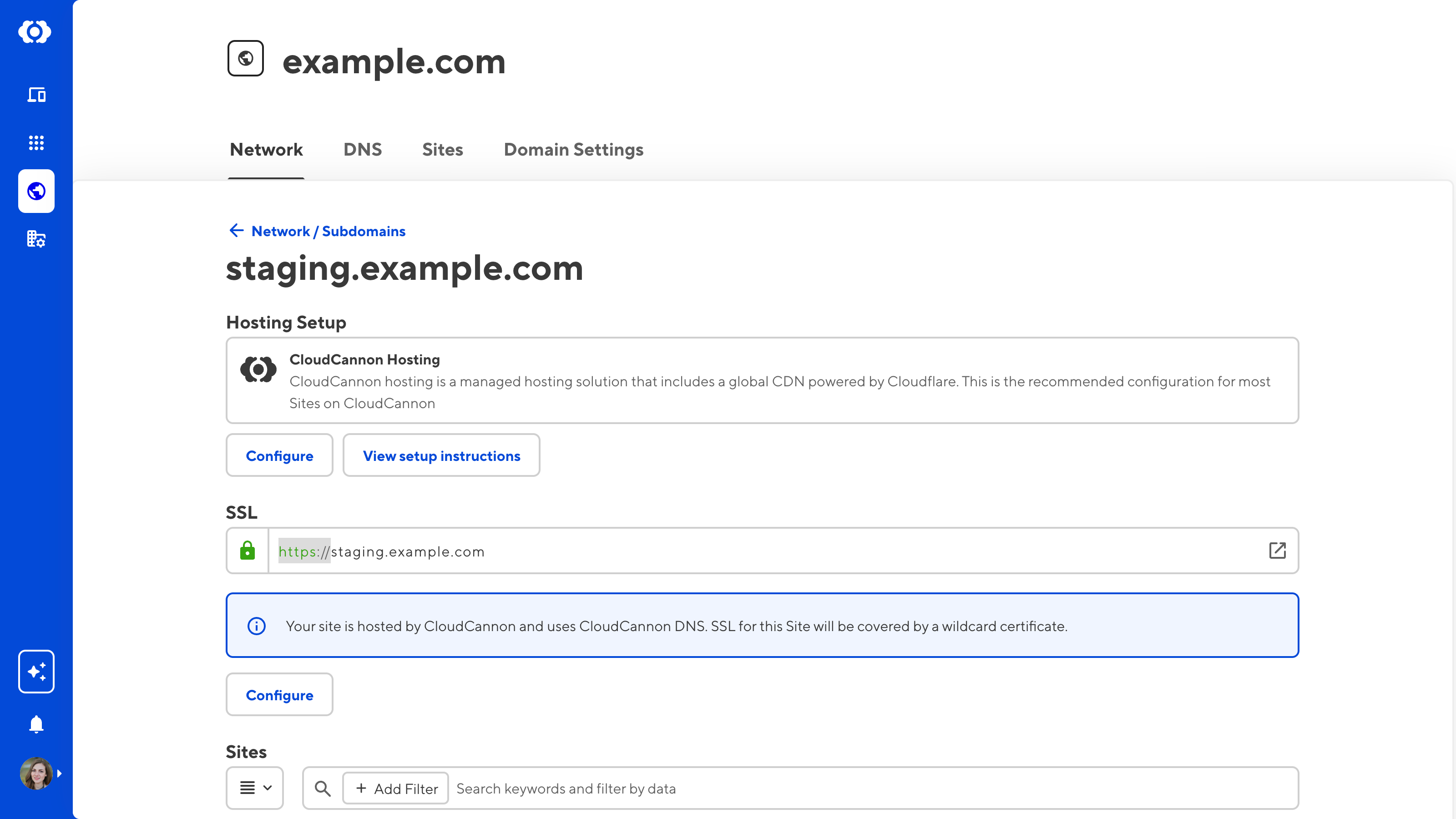Click Configure under Hosting Setup
This screenshot has height=819, width=1456.
pyautogui.click(x=279, y=455)
